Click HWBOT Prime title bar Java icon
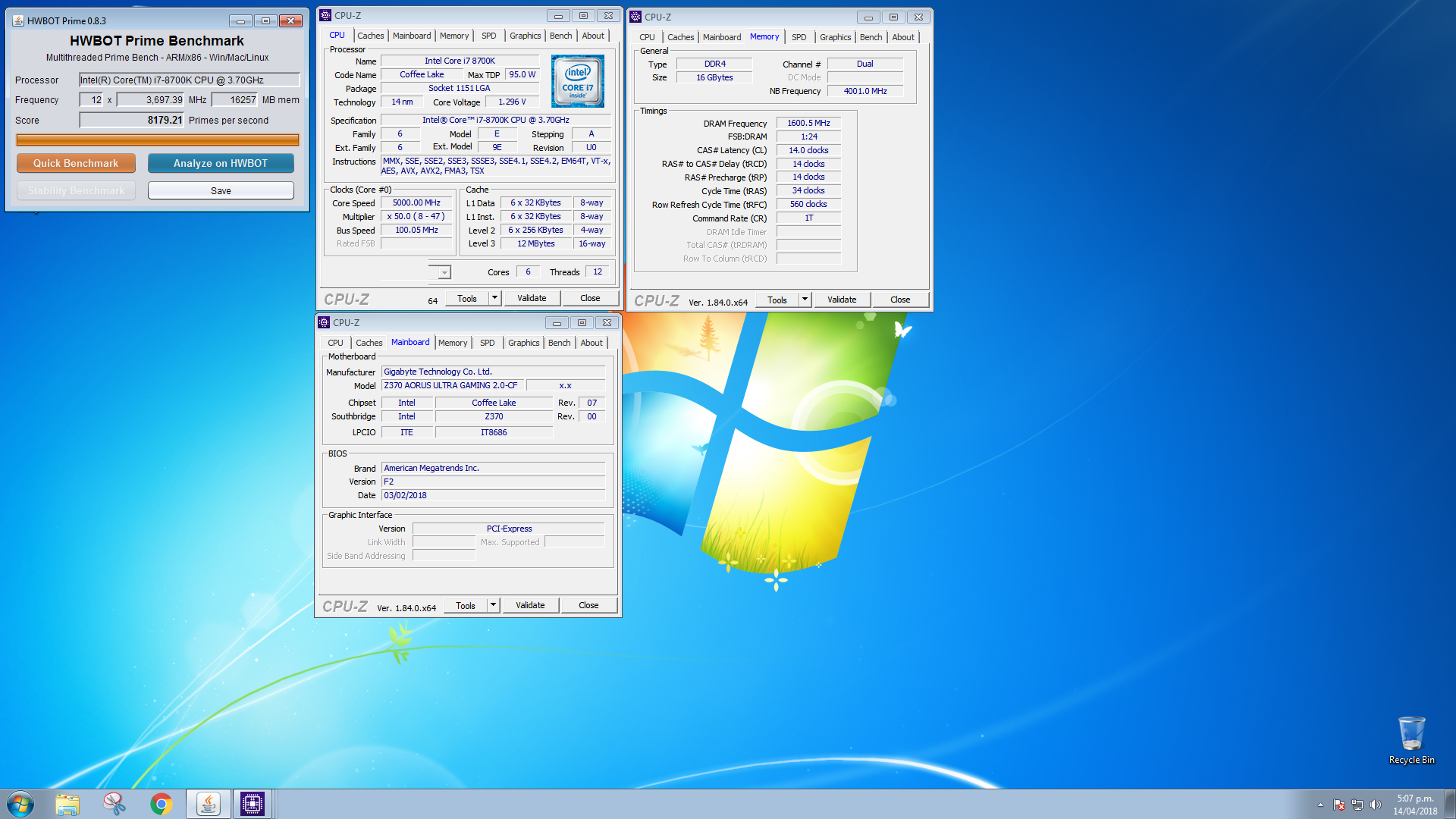This screenshot has height=819, width=1456. [x=18, y=20]
